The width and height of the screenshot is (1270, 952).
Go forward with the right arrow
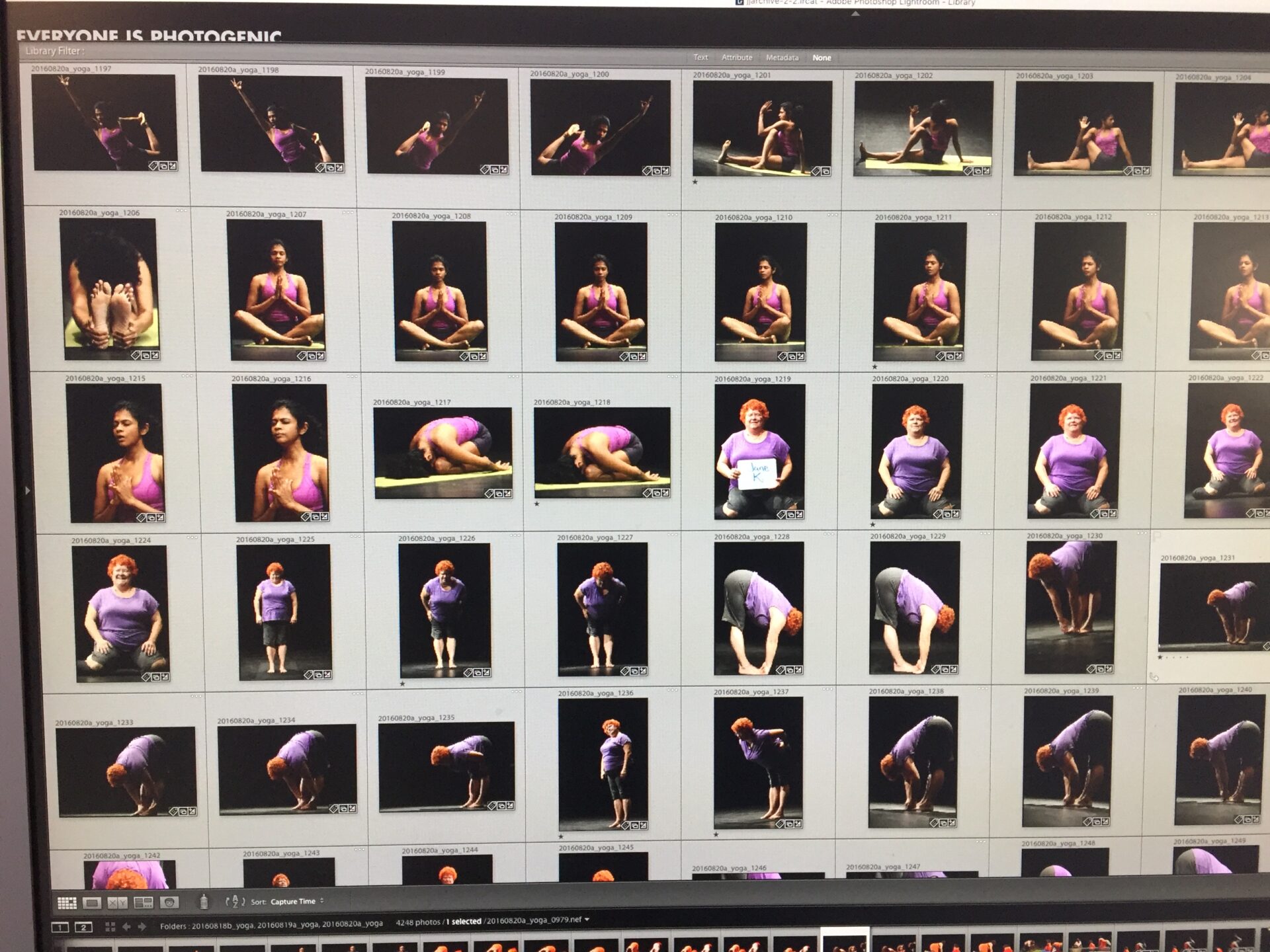click(142, 927)
